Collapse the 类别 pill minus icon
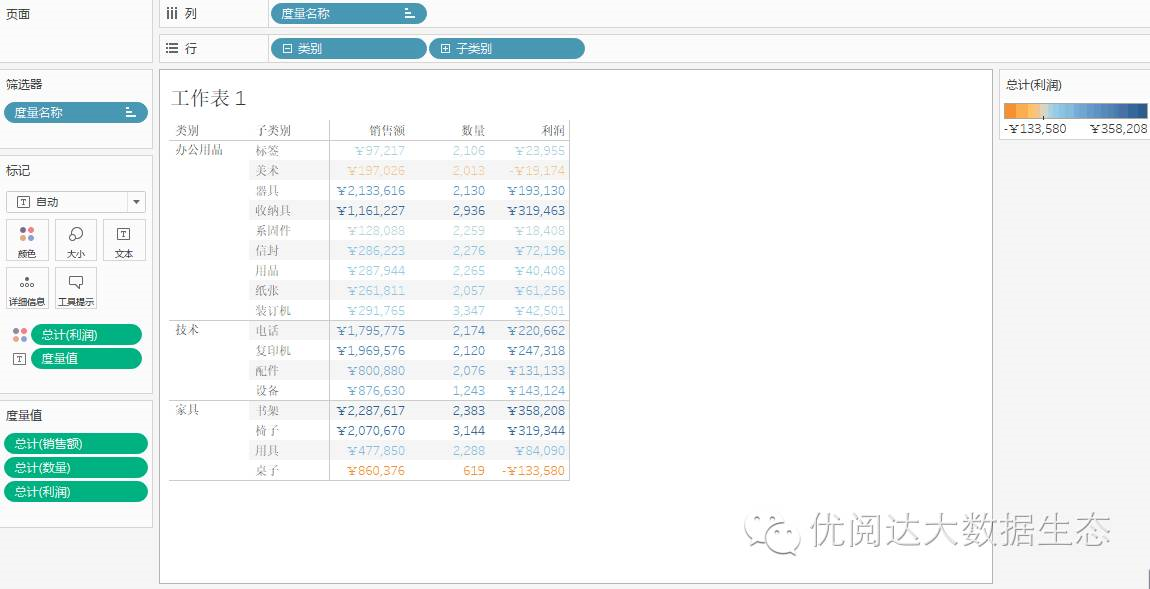 pyautogui.click(x=287, y=48)
